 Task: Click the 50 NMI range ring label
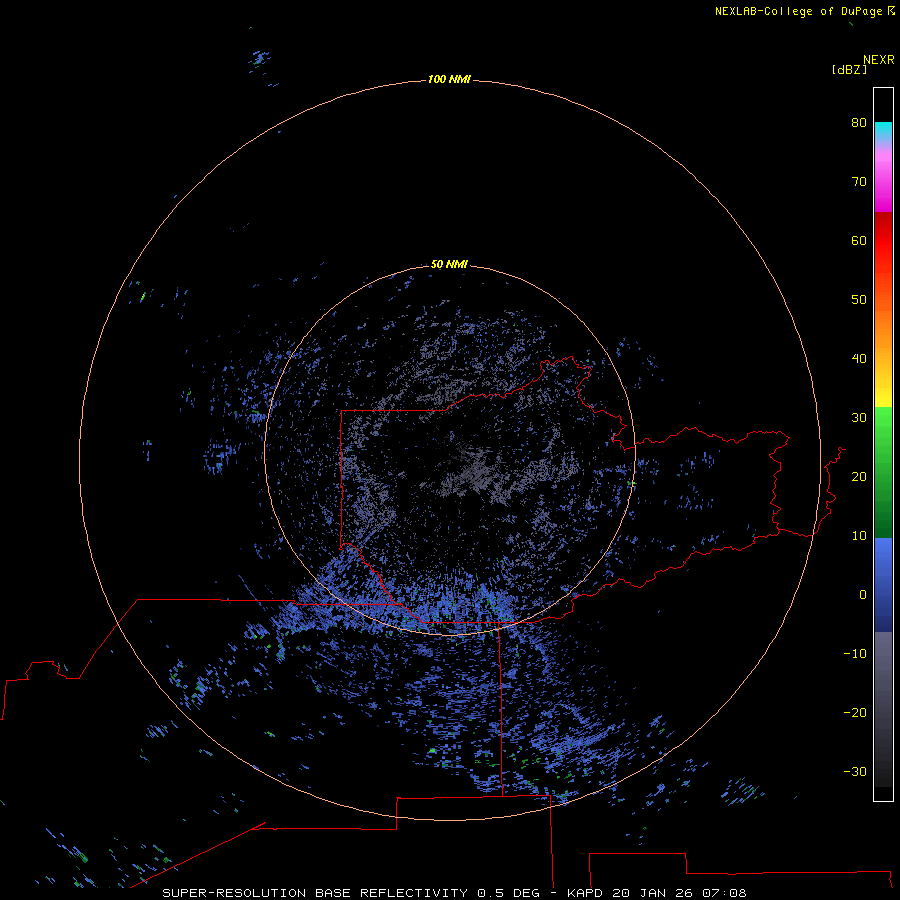coord(449,264)
